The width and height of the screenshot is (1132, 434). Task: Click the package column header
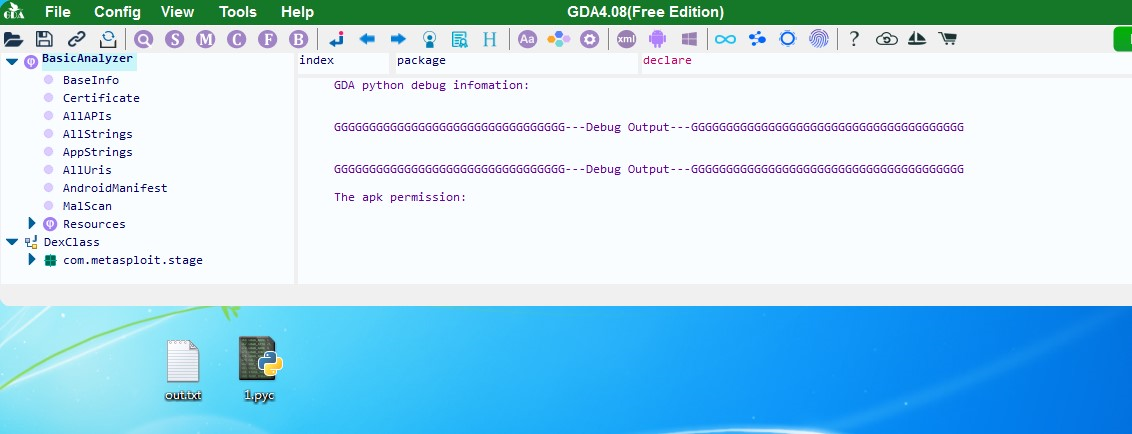[x=516, y=63]
